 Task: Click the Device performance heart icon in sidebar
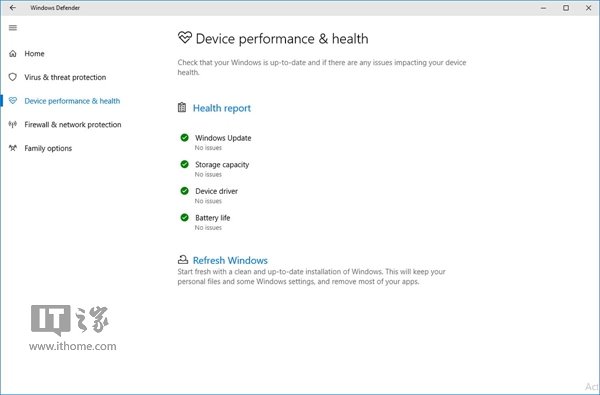[x=13, y=101]
